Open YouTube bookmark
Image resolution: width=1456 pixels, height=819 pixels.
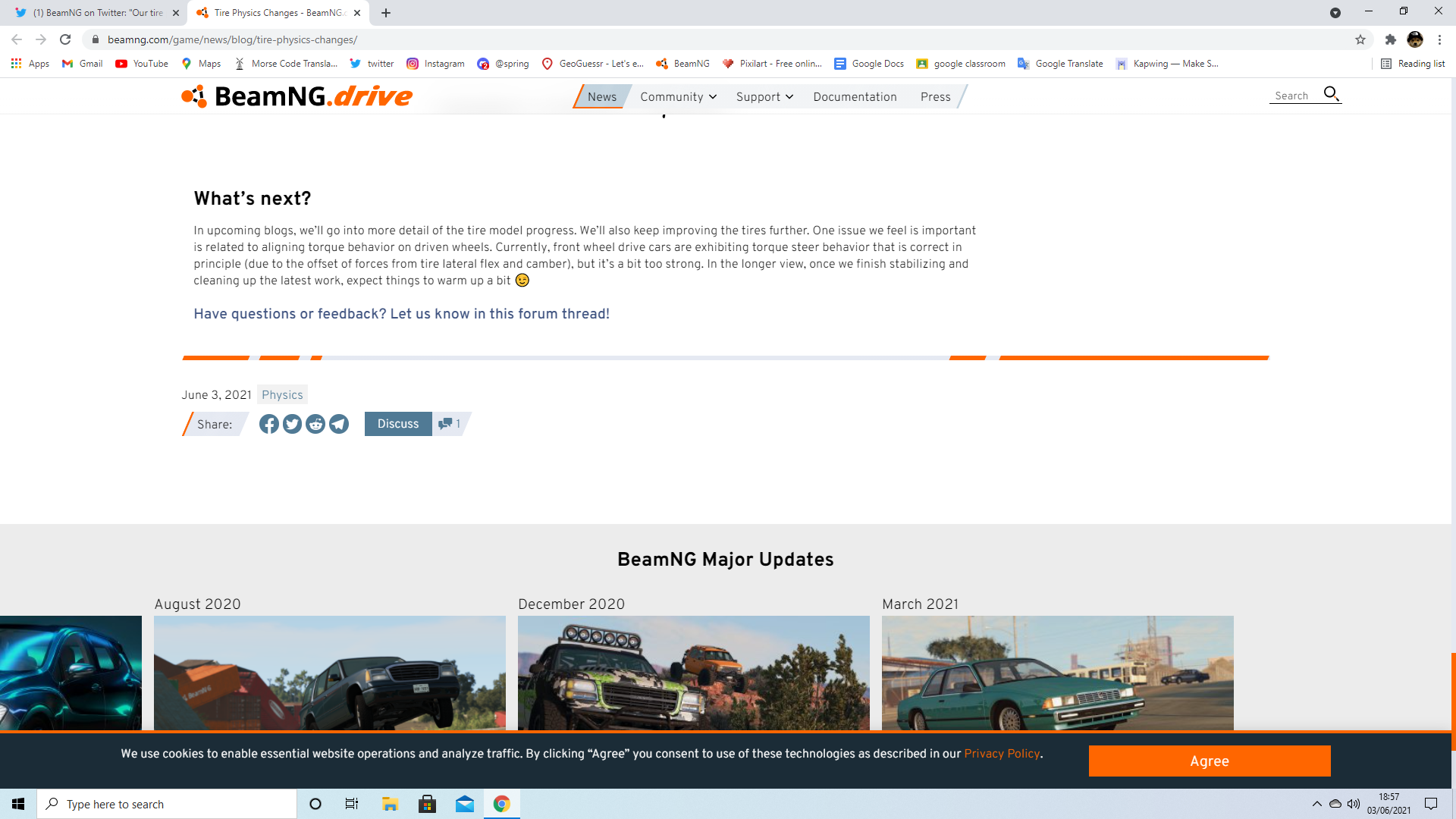pos(142,64)
